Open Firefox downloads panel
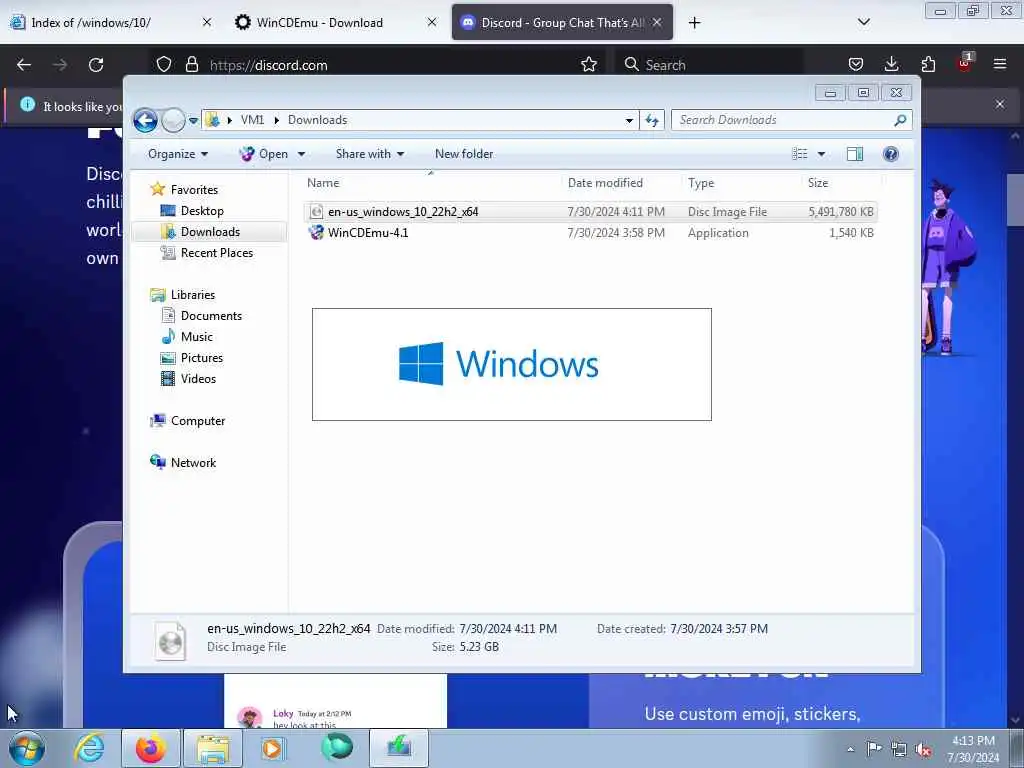The image size is (1024, 768). 891,64
